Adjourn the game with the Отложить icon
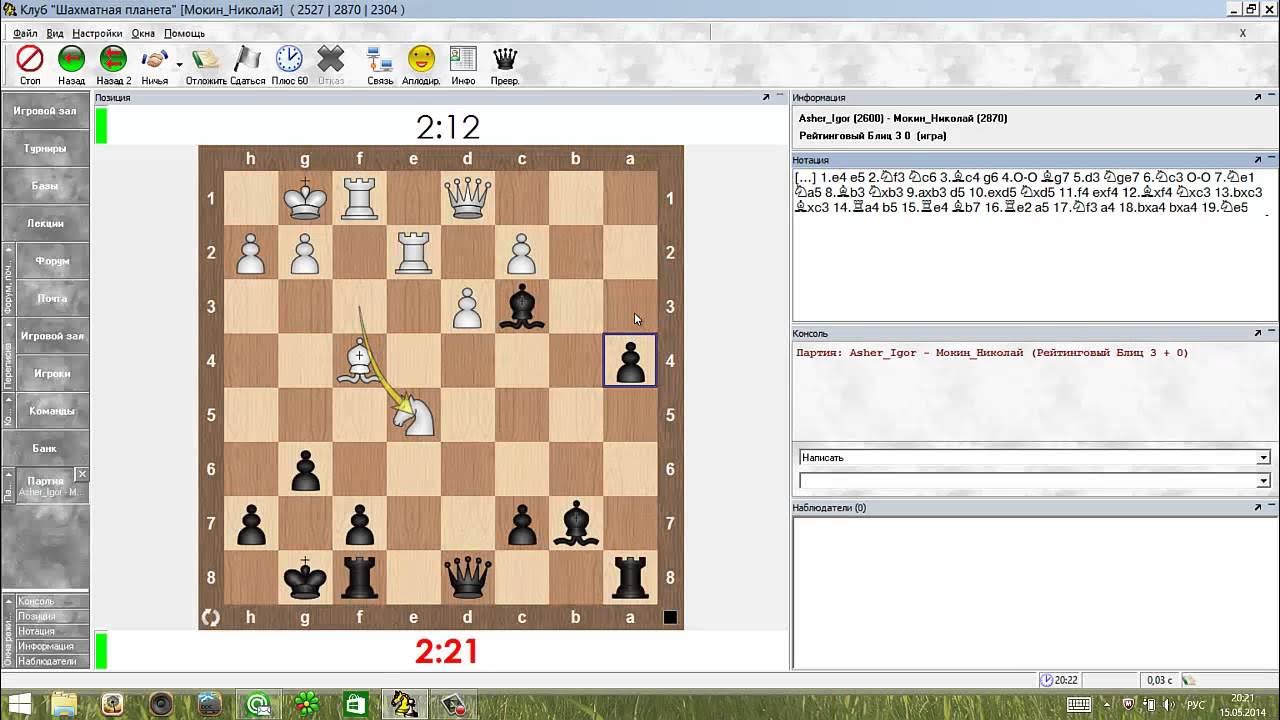 206,60
